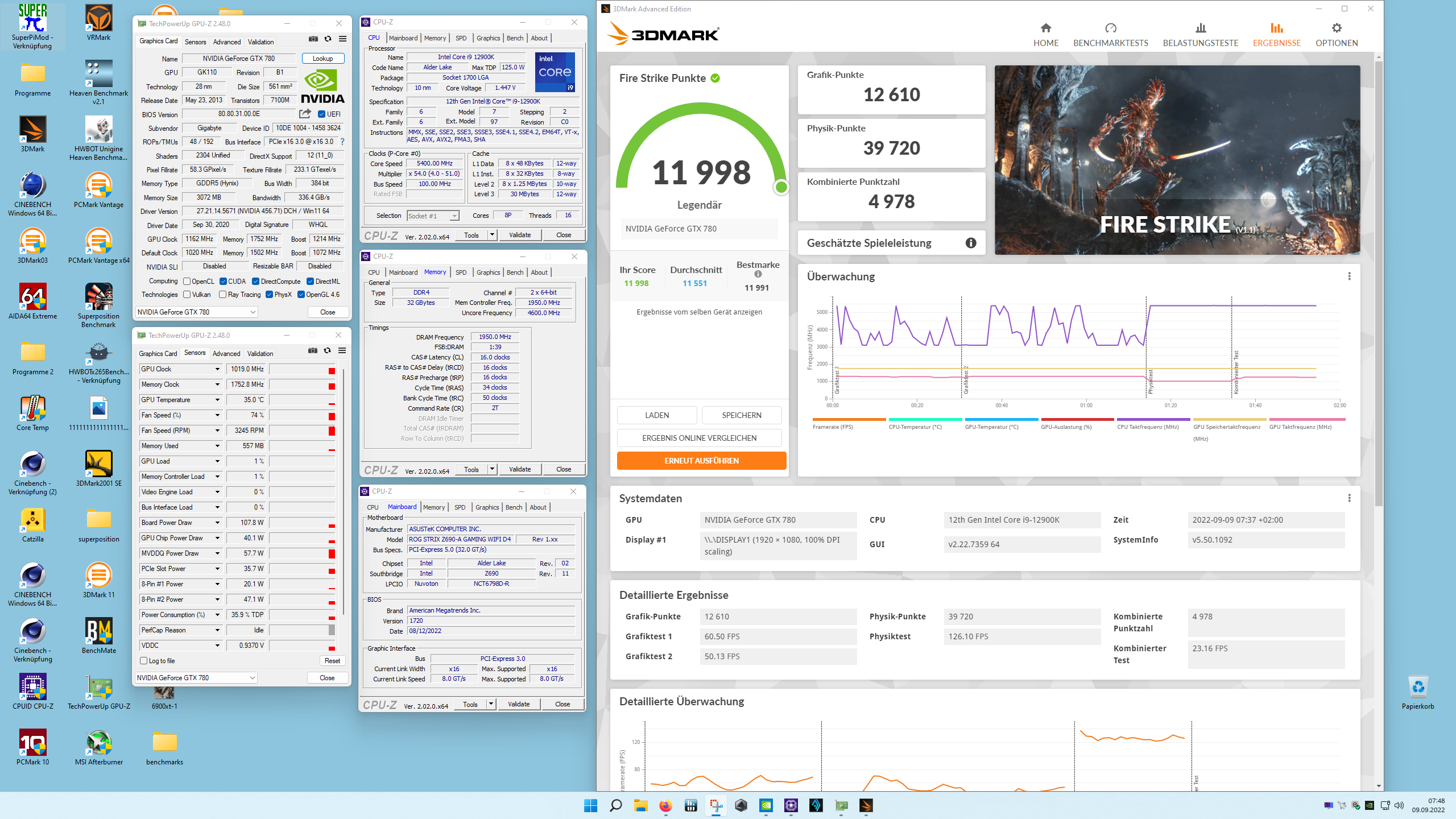Open GPU-Z hamburger menu in top window
This screenshot has width=1456, height=819.
(x=342, y=39)
